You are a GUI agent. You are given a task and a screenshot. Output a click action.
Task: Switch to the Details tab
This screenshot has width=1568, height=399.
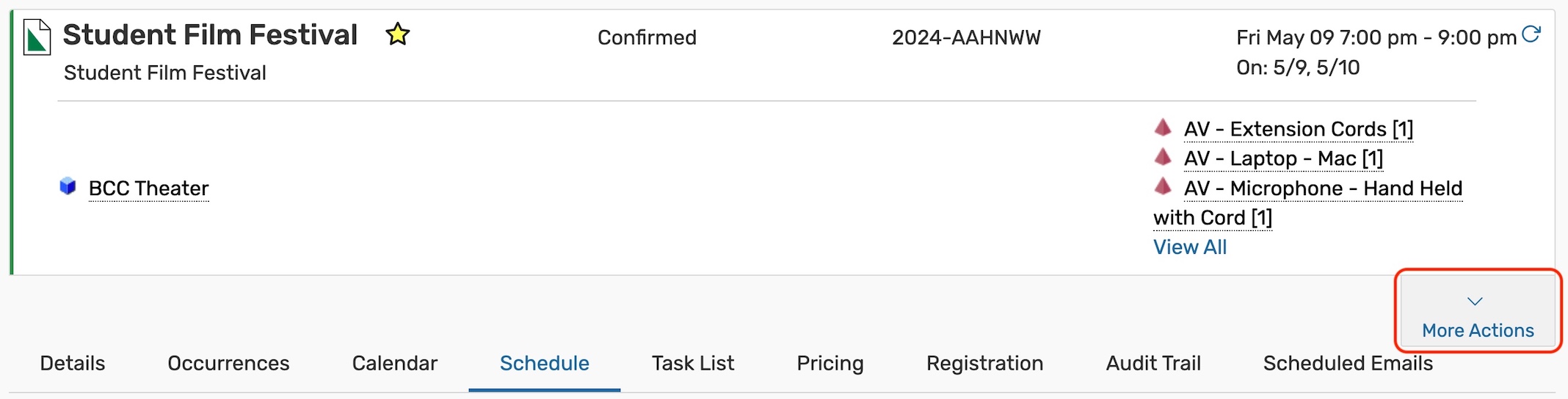coord(73,363)
